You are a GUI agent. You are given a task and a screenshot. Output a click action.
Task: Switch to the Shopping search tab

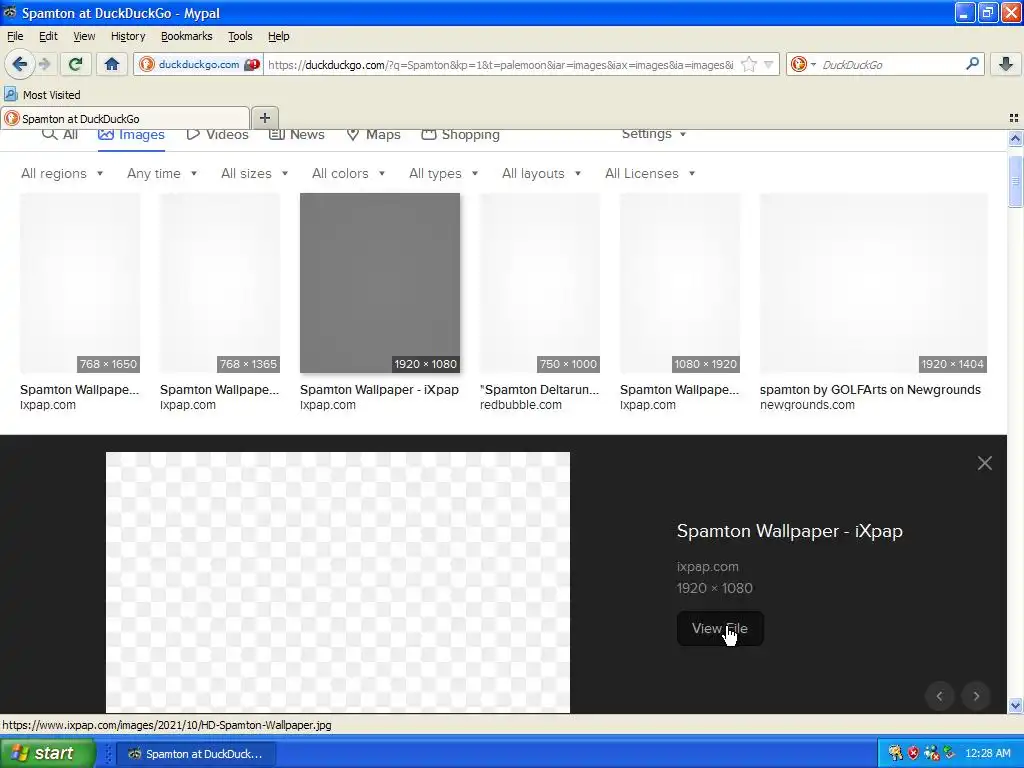tap(460, 135)
